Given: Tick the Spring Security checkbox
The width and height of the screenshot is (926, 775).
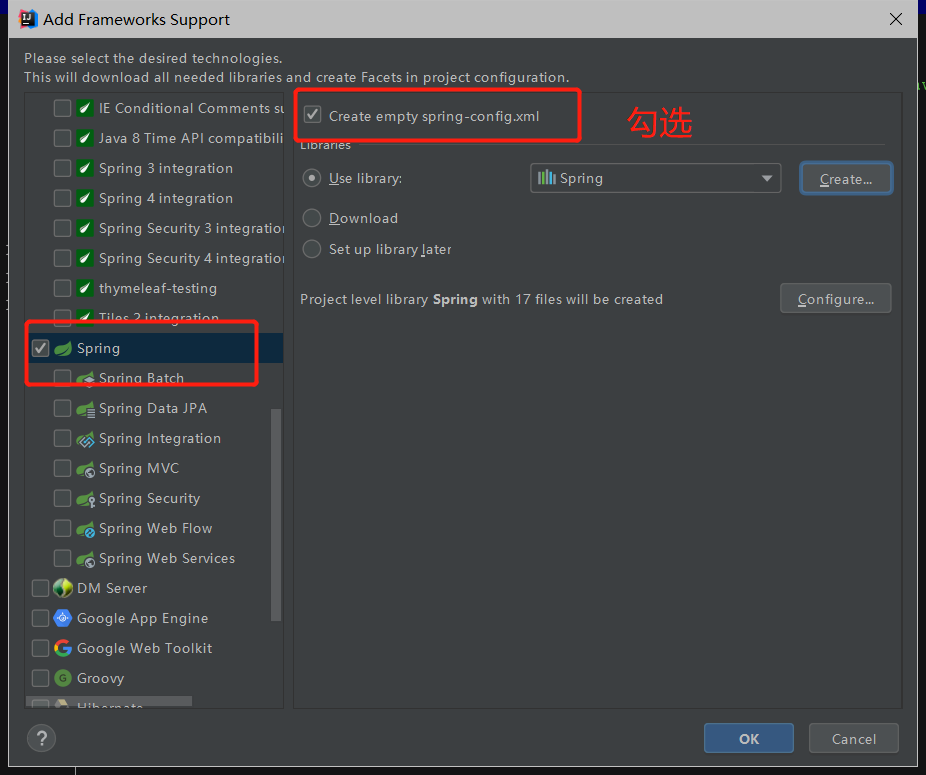Looking at the screenshot, I should pyautogui.click(x=62, y=499).
